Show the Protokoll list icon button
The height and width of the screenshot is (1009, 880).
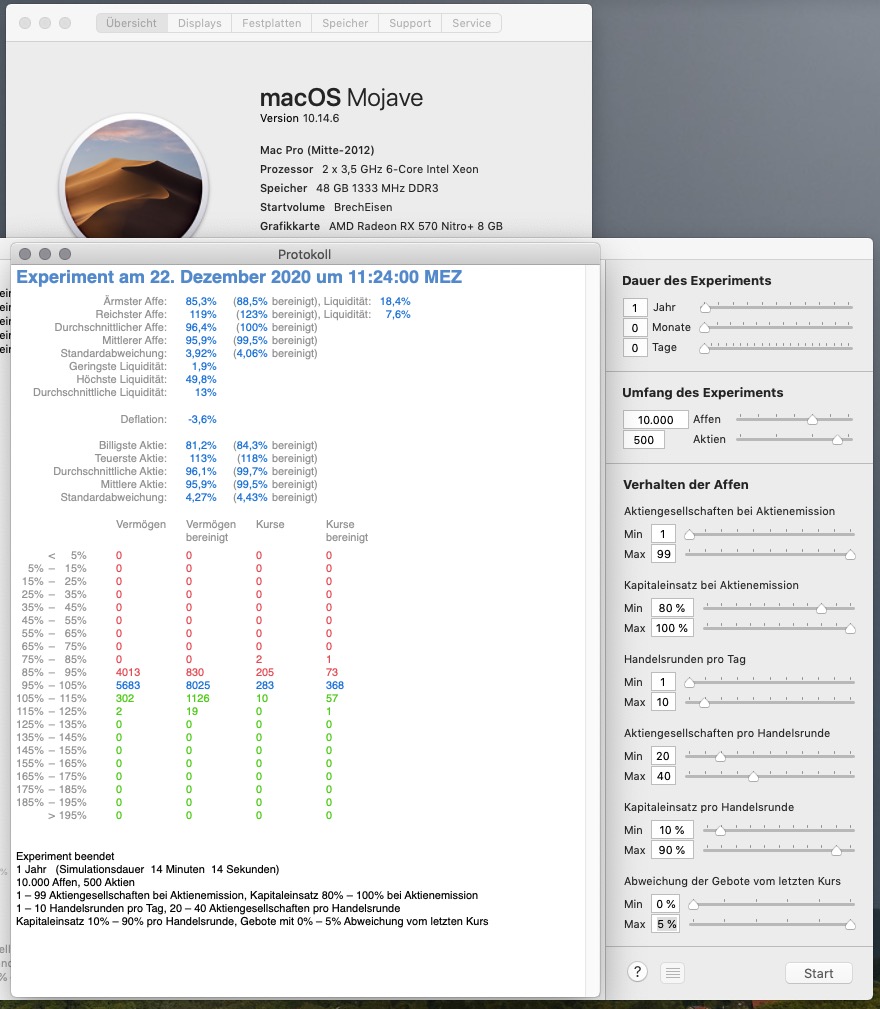point(673,973)
